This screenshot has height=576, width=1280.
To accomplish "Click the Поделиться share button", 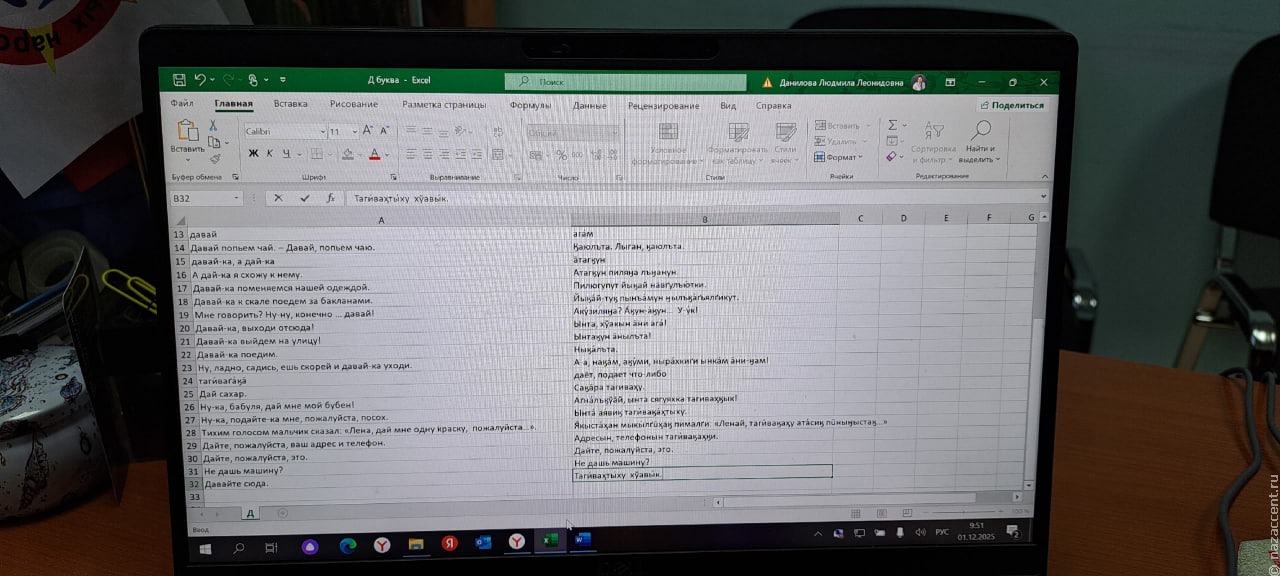I will click(x=1012, y=105).
